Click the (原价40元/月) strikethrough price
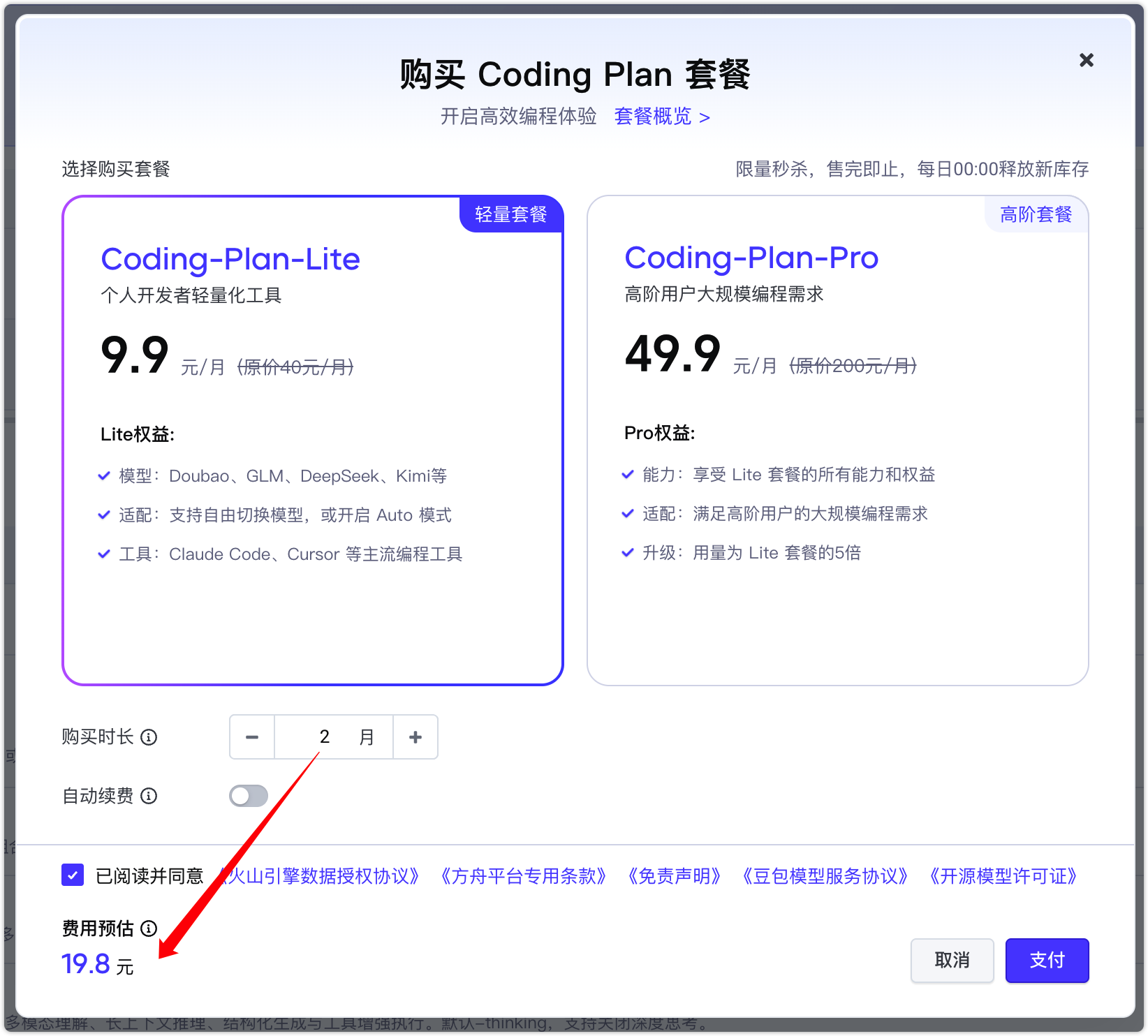This screenshot has height=1036, width=1148. point(295,367)
